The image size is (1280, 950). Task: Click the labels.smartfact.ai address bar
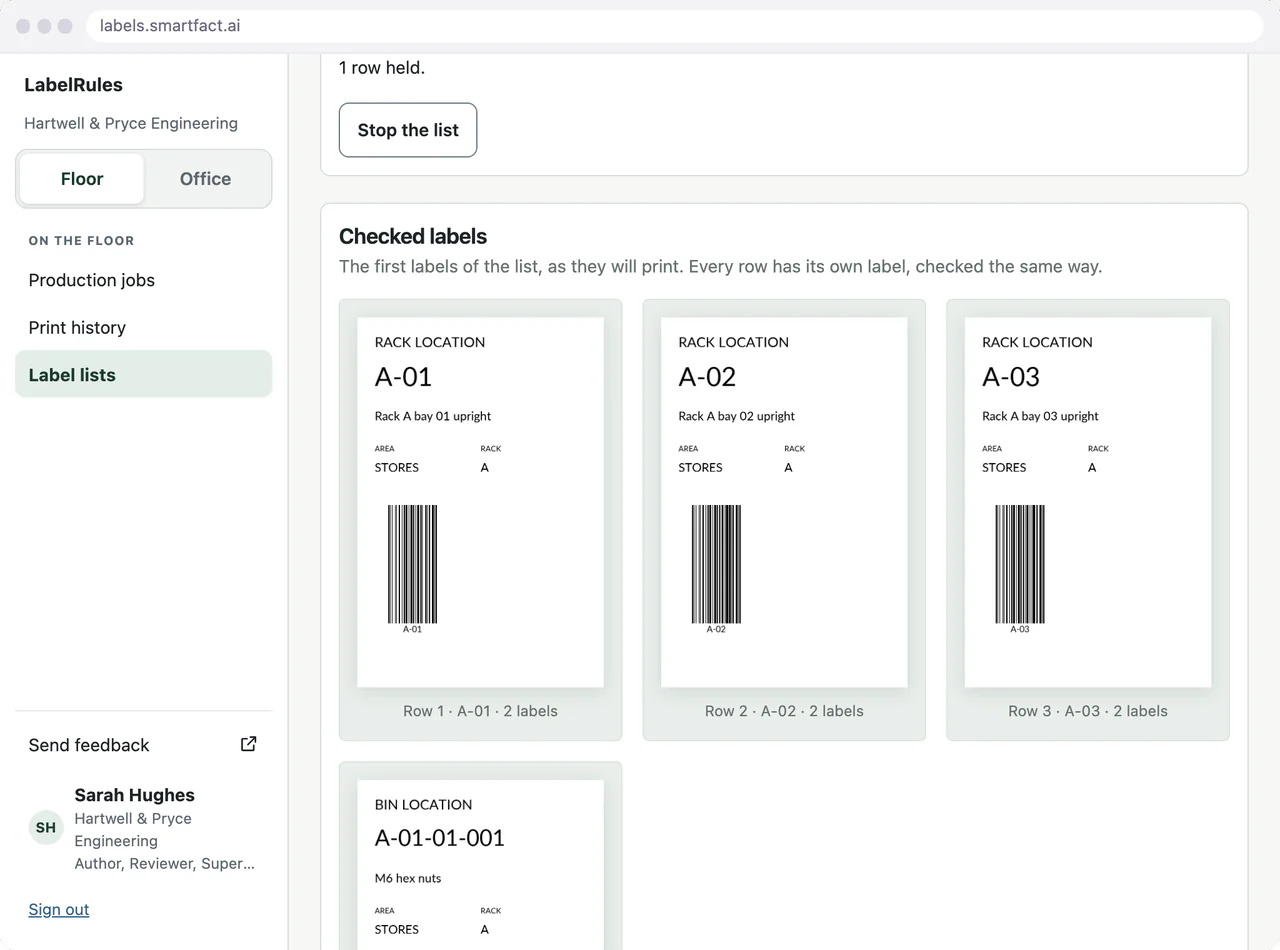(x=674, y=26)
